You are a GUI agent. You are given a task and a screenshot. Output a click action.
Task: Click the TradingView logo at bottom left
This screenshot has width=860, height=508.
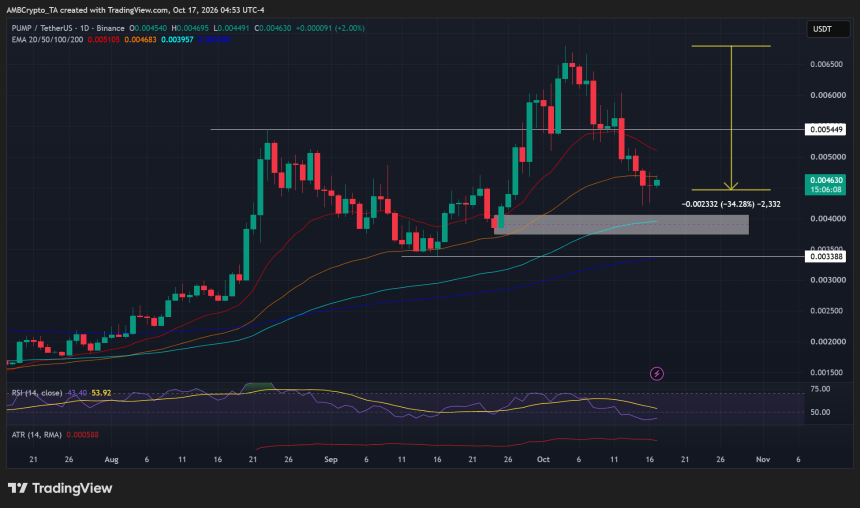coord(60,488)
